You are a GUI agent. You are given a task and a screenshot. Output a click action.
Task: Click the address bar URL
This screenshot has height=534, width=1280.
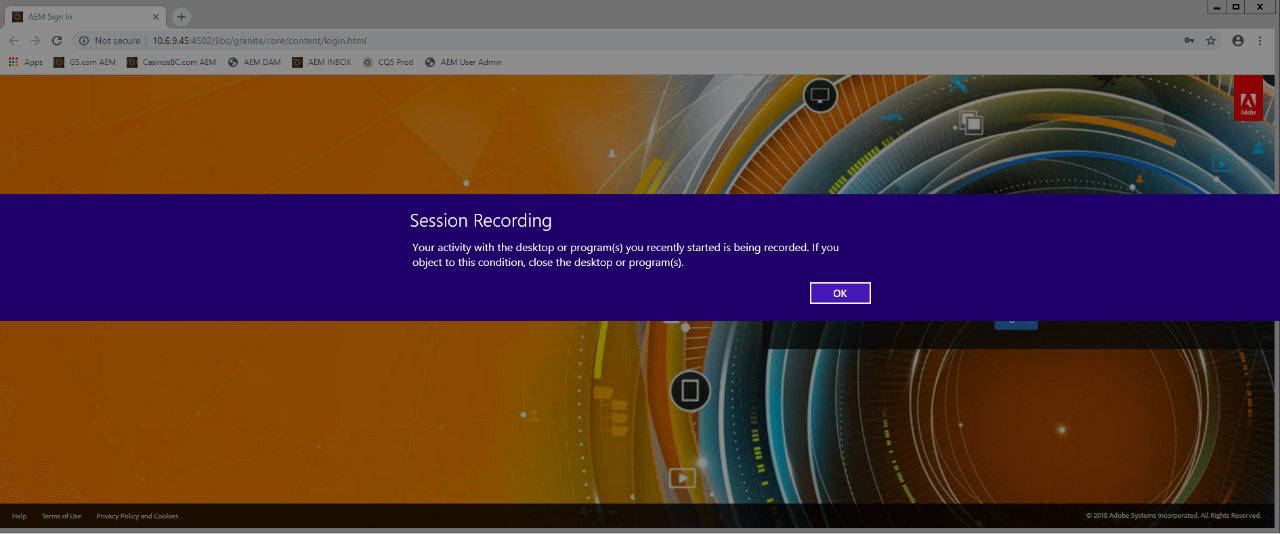tap(259, 41)
